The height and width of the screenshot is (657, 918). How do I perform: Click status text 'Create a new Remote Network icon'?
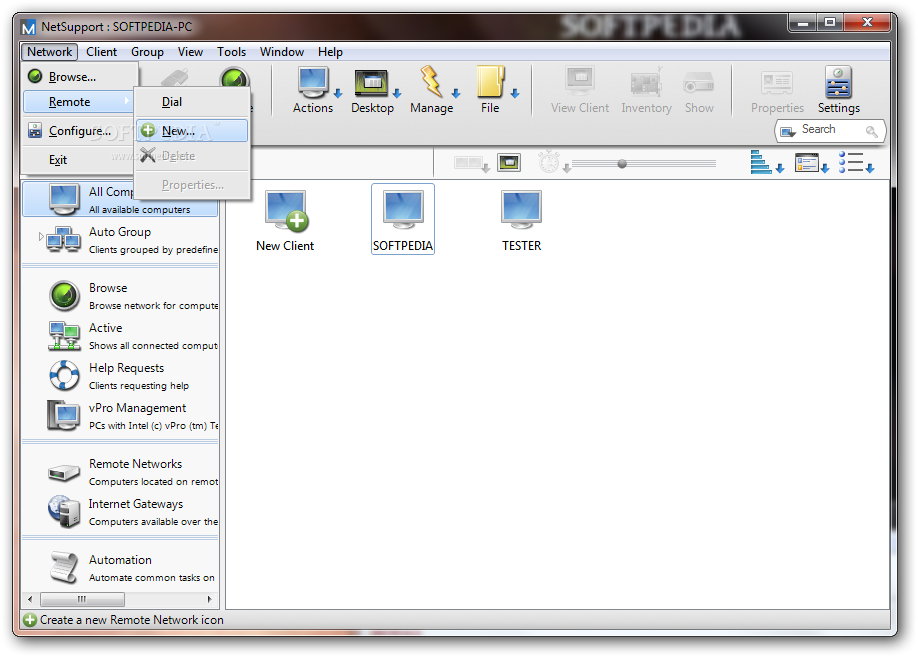132,620
